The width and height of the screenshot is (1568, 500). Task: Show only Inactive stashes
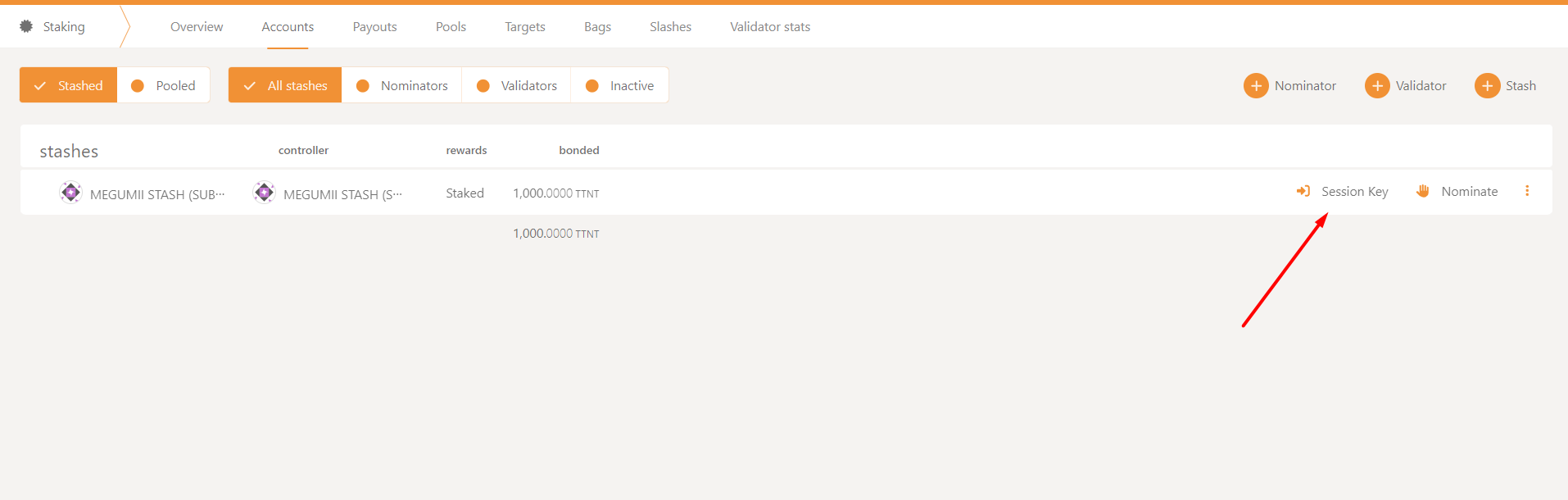[620, 85]
